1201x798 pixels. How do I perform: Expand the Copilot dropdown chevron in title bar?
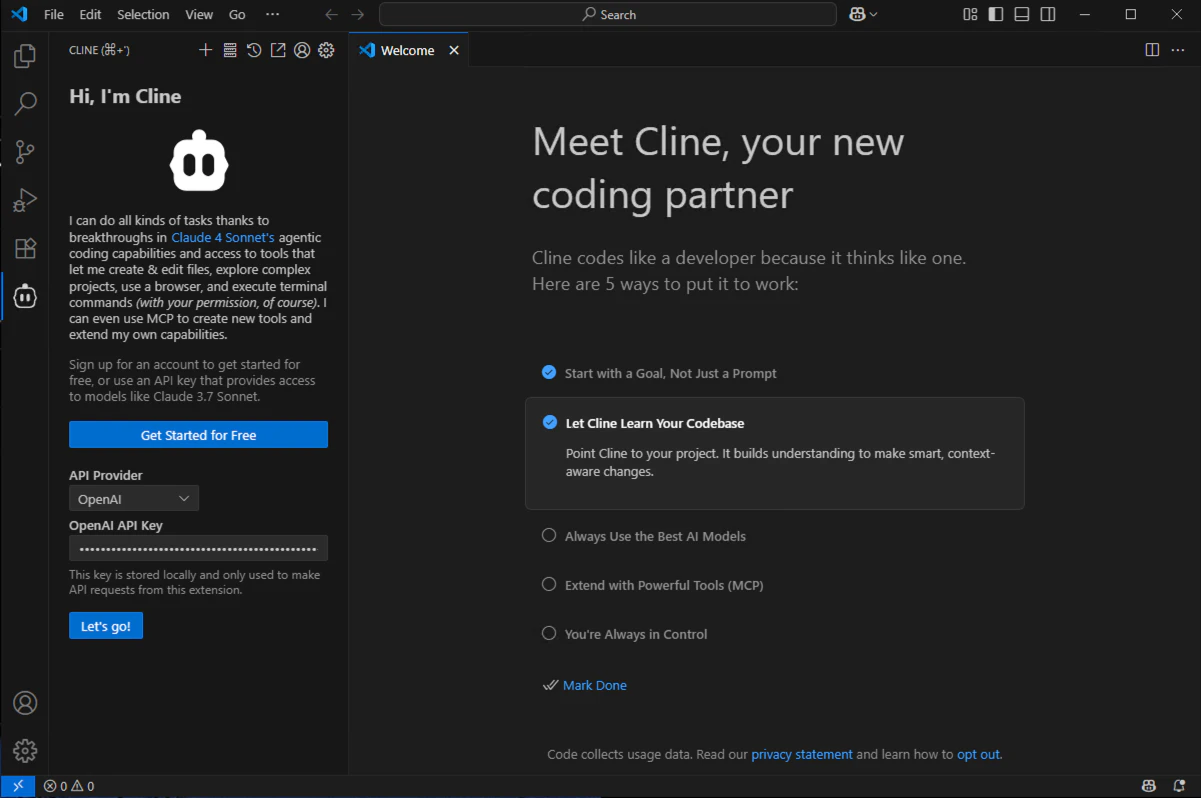(x=874, y=14)
